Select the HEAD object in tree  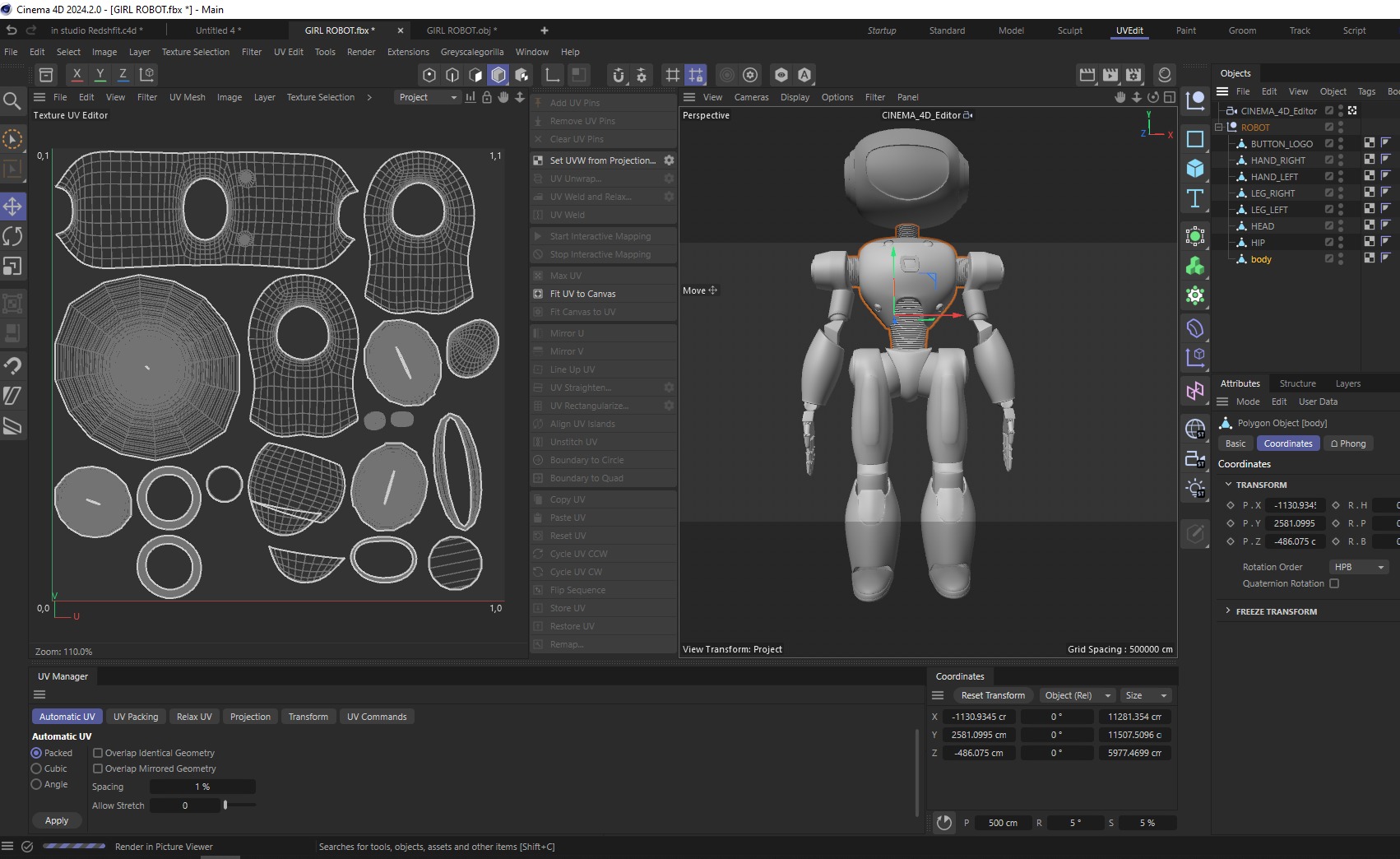(1262, 226)
